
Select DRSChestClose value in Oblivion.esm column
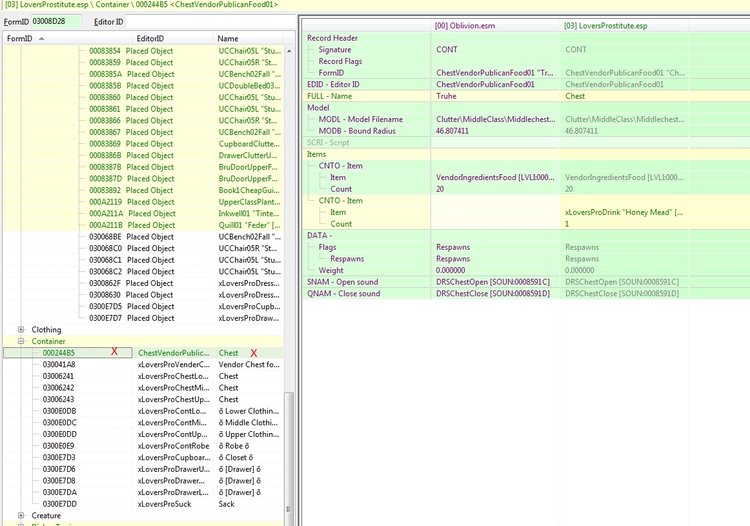493,294
